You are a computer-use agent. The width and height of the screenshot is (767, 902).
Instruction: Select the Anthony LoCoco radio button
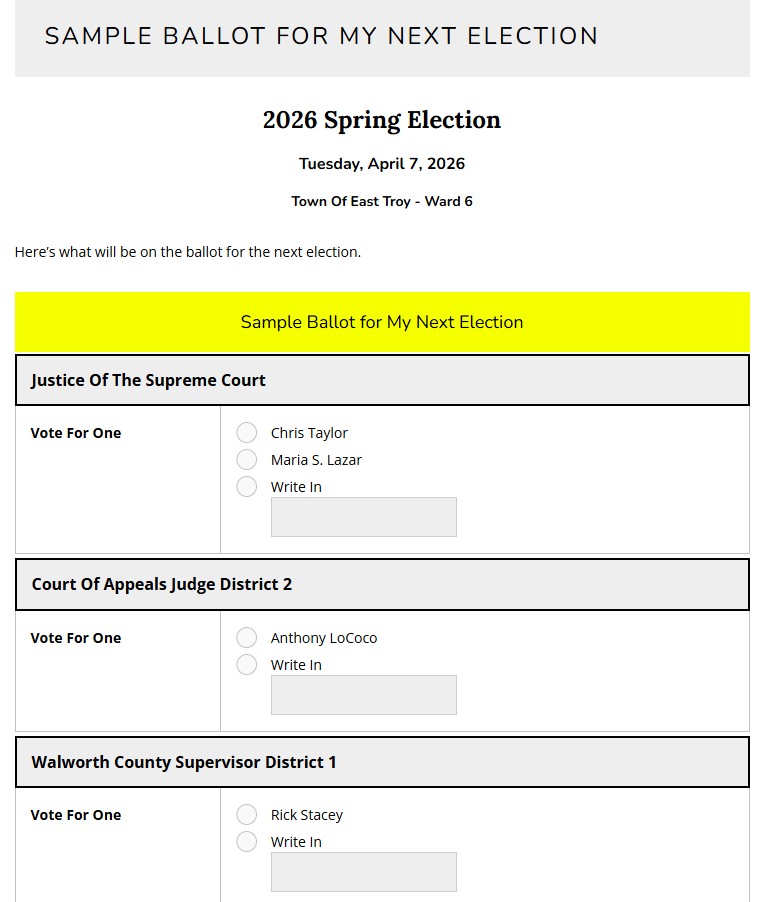coord(247,638)
